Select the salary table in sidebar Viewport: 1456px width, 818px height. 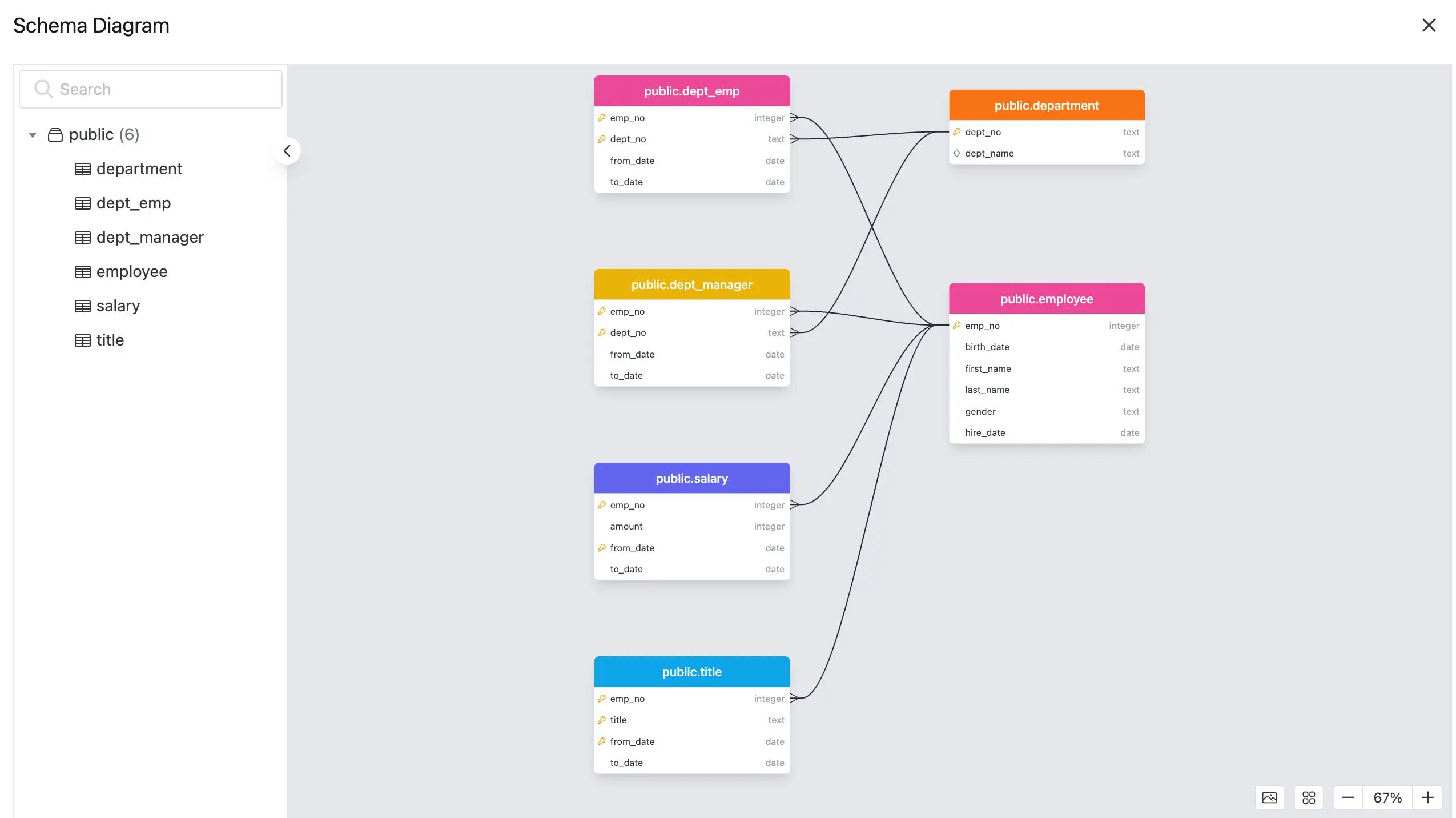pos(118,305)
